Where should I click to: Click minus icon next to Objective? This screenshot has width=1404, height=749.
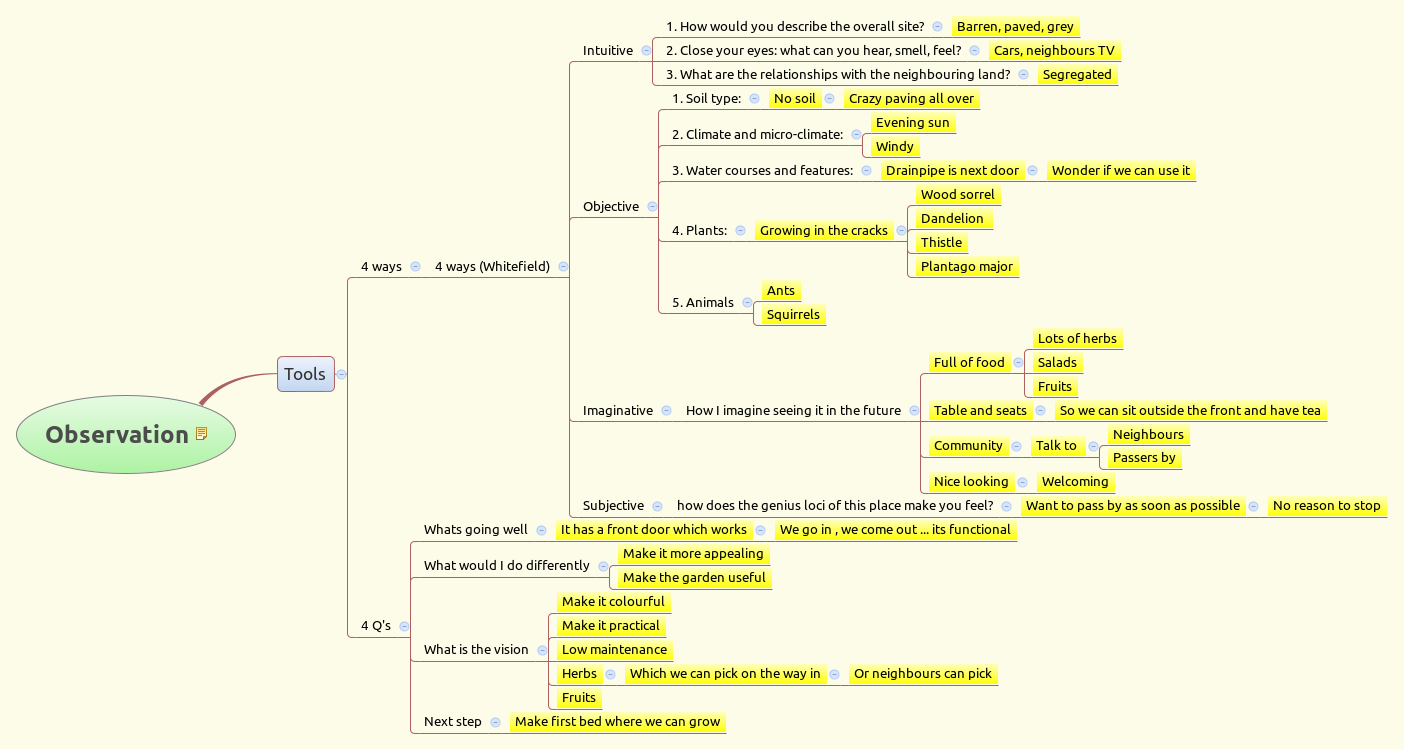[653, 207]
